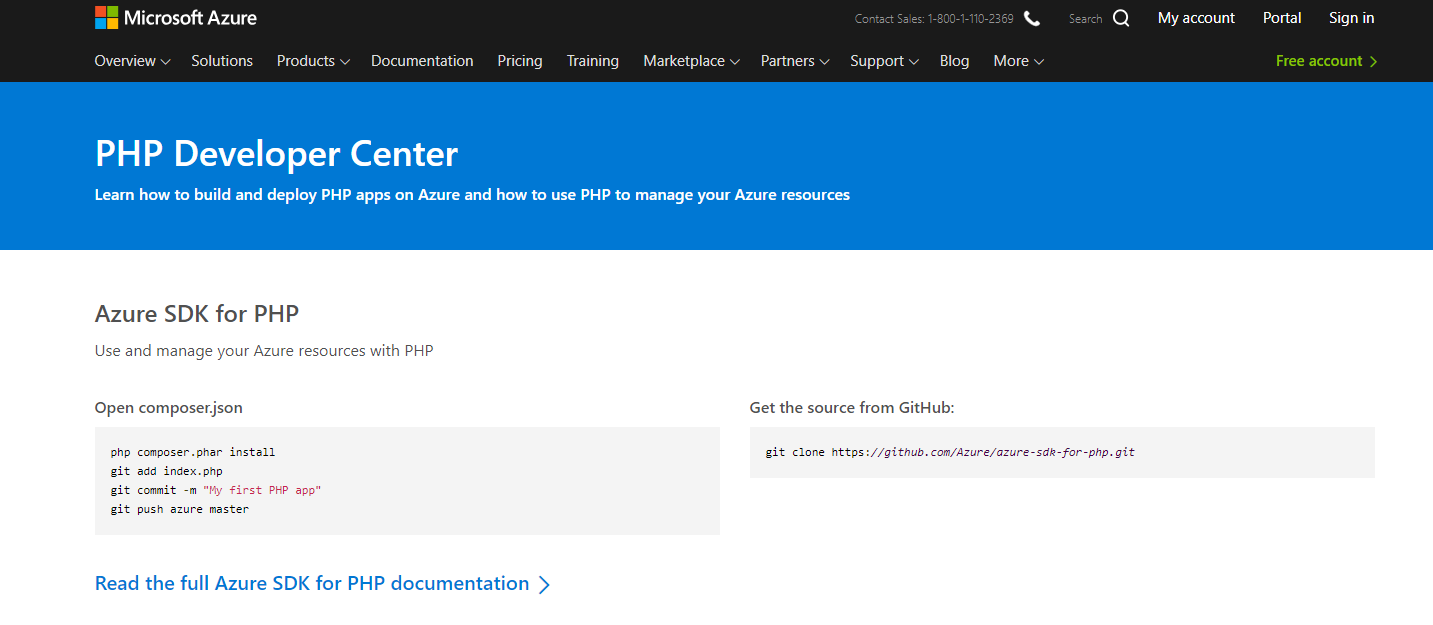Click the php composer.phar install code line
The height and width of the screenshot is (625, 1433).
point(193,452)
